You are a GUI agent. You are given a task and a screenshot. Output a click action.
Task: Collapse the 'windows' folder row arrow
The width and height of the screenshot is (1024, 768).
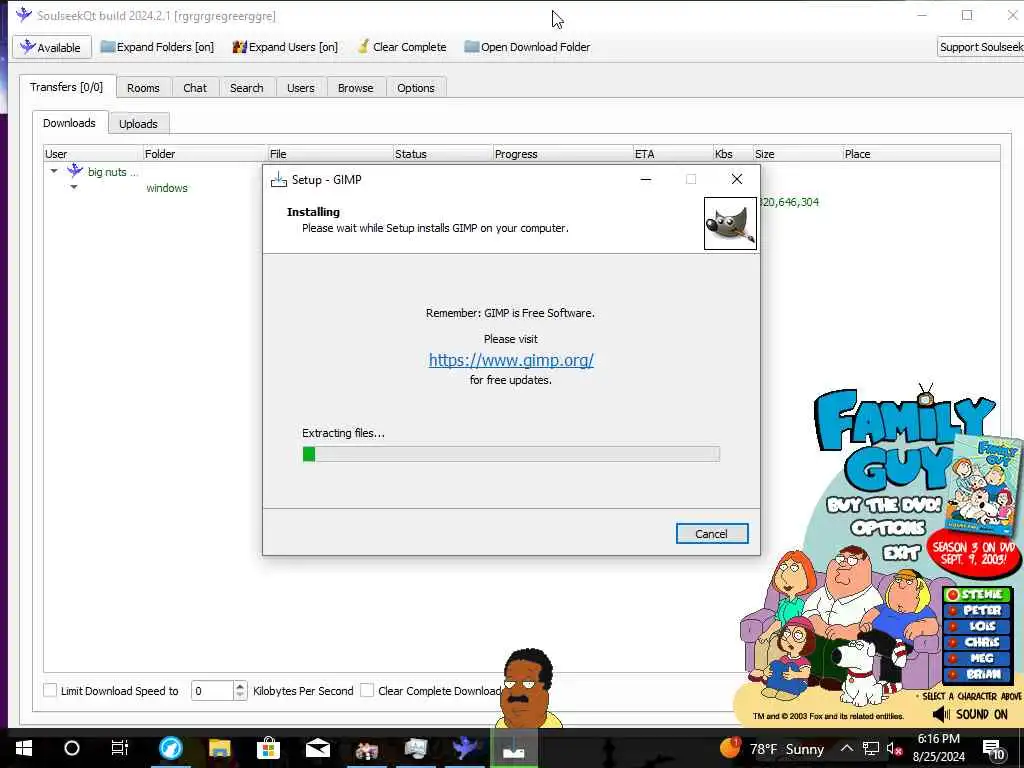(74, 187)
